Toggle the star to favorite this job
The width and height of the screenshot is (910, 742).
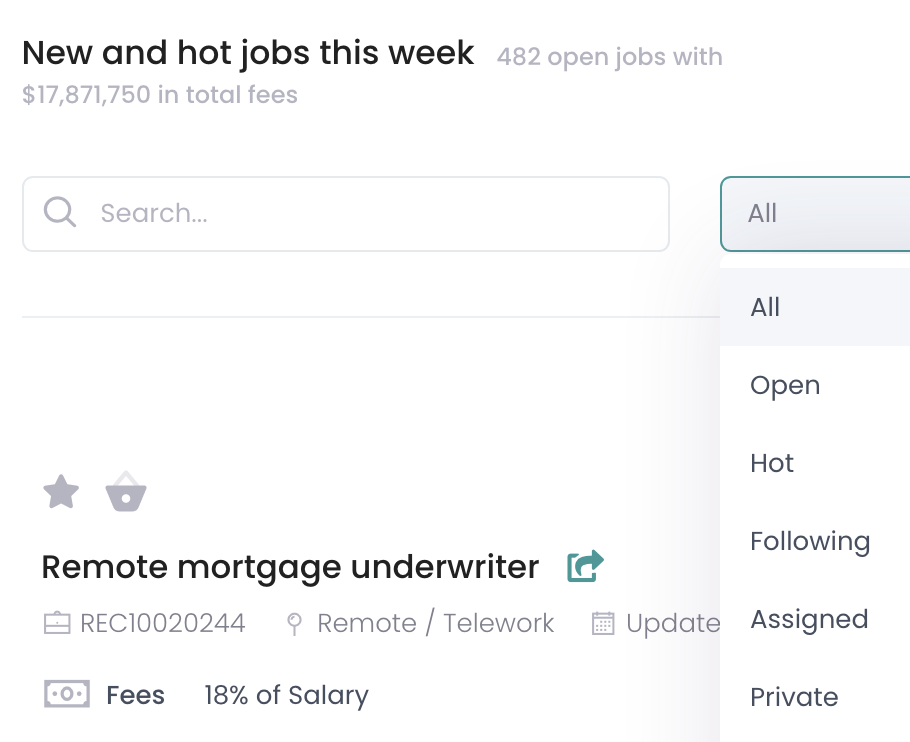click(61, 492)
